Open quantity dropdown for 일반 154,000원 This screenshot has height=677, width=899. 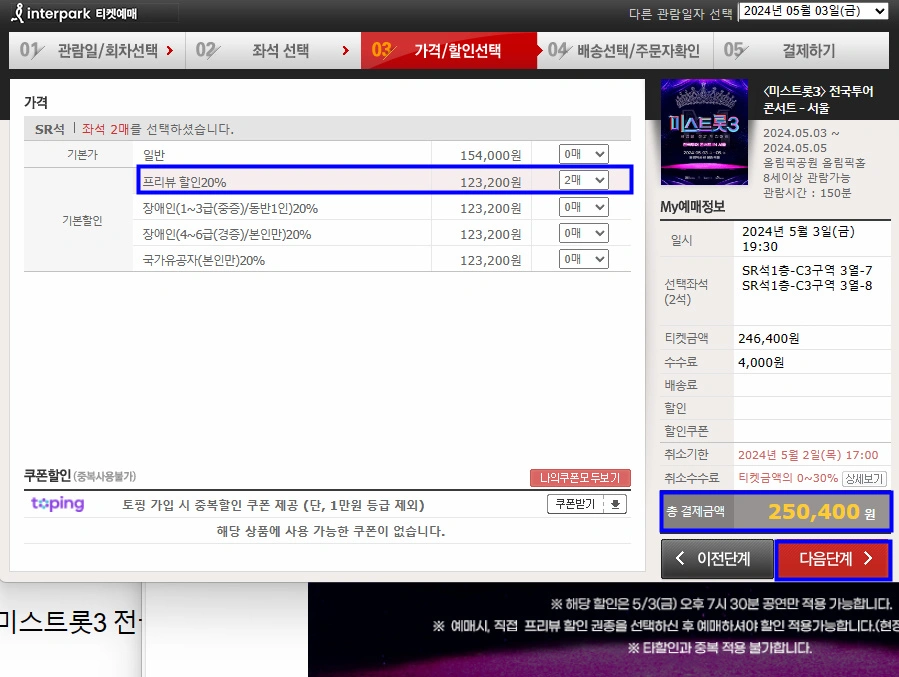pyautogui.click(x=584, y=154)
